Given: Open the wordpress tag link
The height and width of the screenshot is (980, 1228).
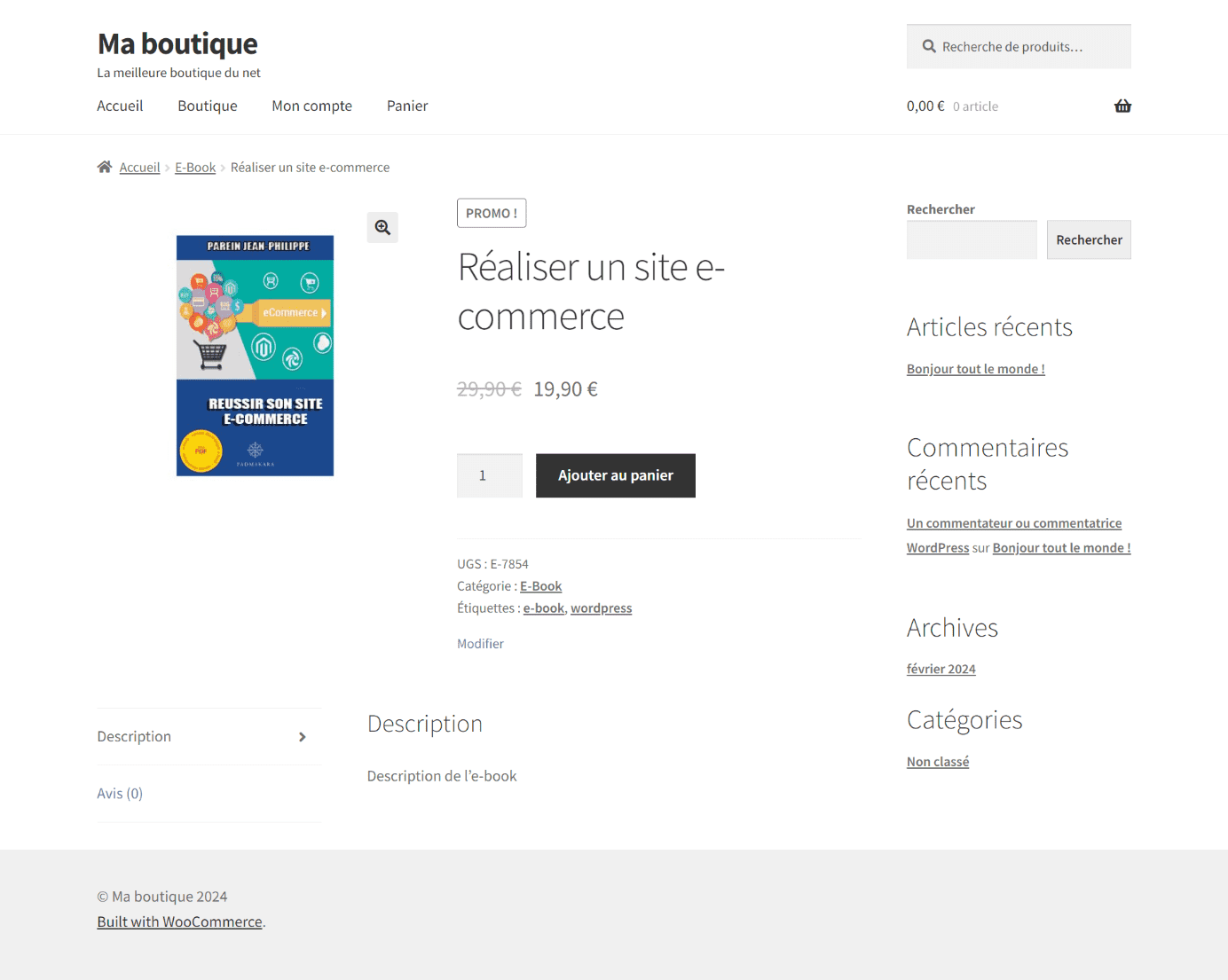Looking at the screenshot, I should (601, 608).
